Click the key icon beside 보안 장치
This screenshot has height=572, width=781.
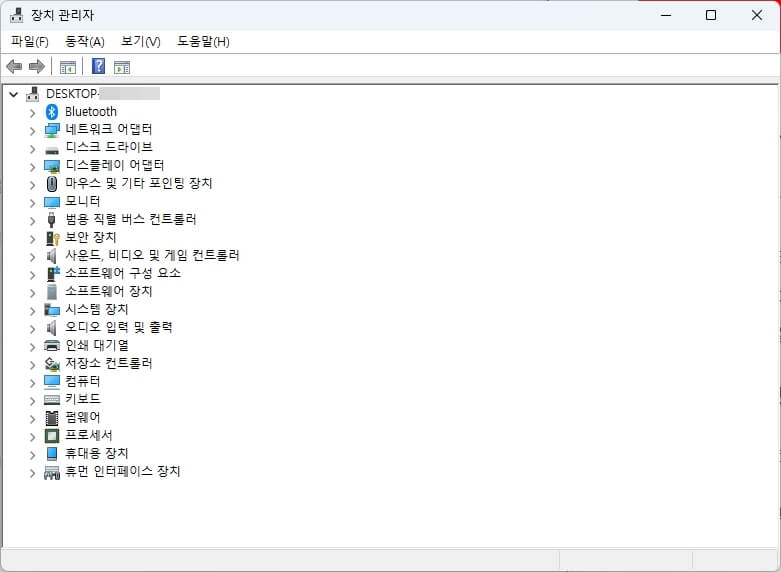pyautogui.click(x=52, y=238)
